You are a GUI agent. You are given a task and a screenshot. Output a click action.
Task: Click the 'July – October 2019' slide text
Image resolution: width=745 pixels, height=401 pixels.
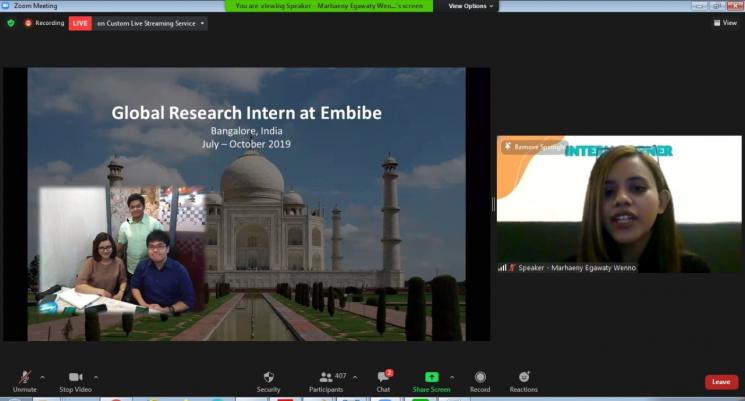(246, 144)
